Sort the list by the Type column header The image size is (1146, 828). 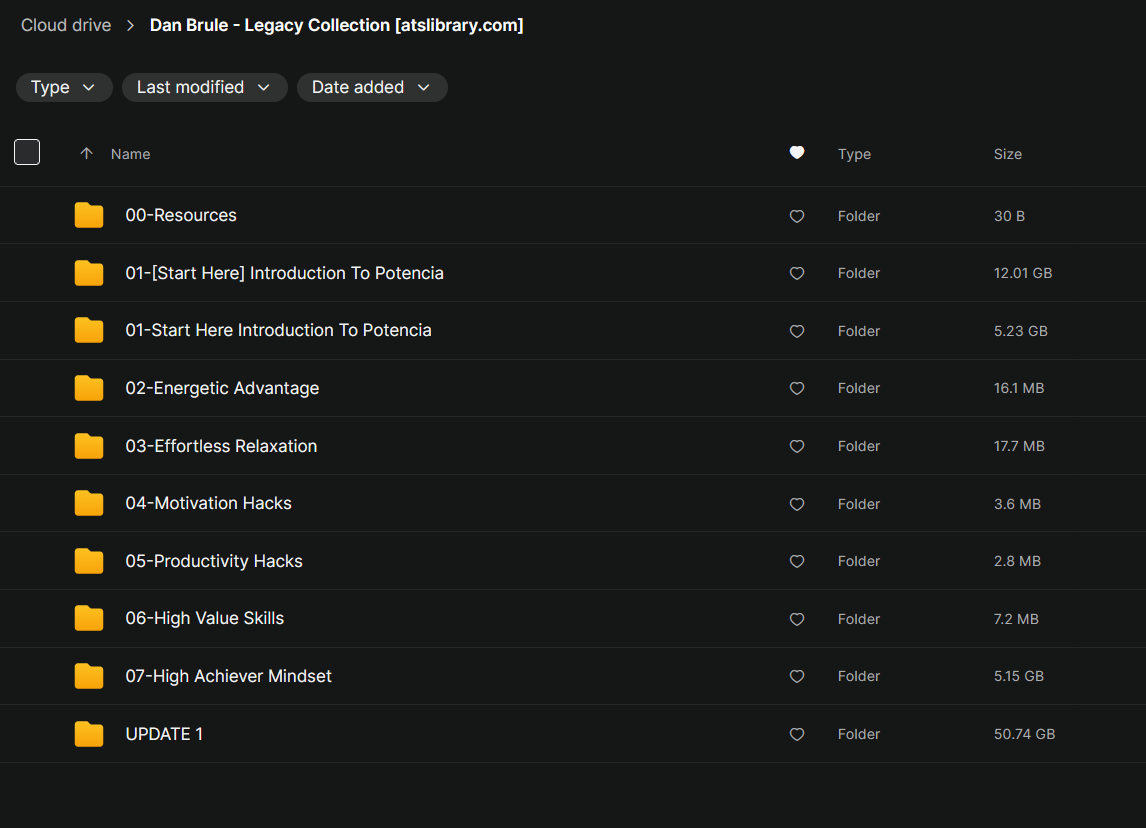click(x=854, y=154)
